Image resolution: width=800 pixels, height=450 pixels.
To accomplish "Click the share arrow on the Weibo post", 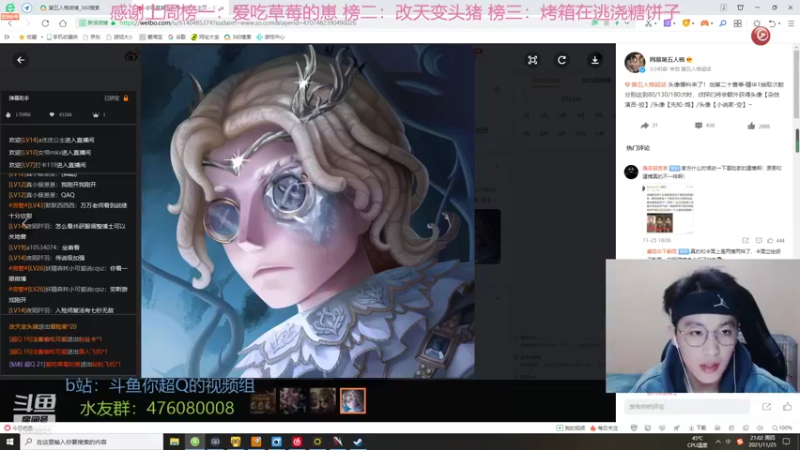I will [644, 126].
